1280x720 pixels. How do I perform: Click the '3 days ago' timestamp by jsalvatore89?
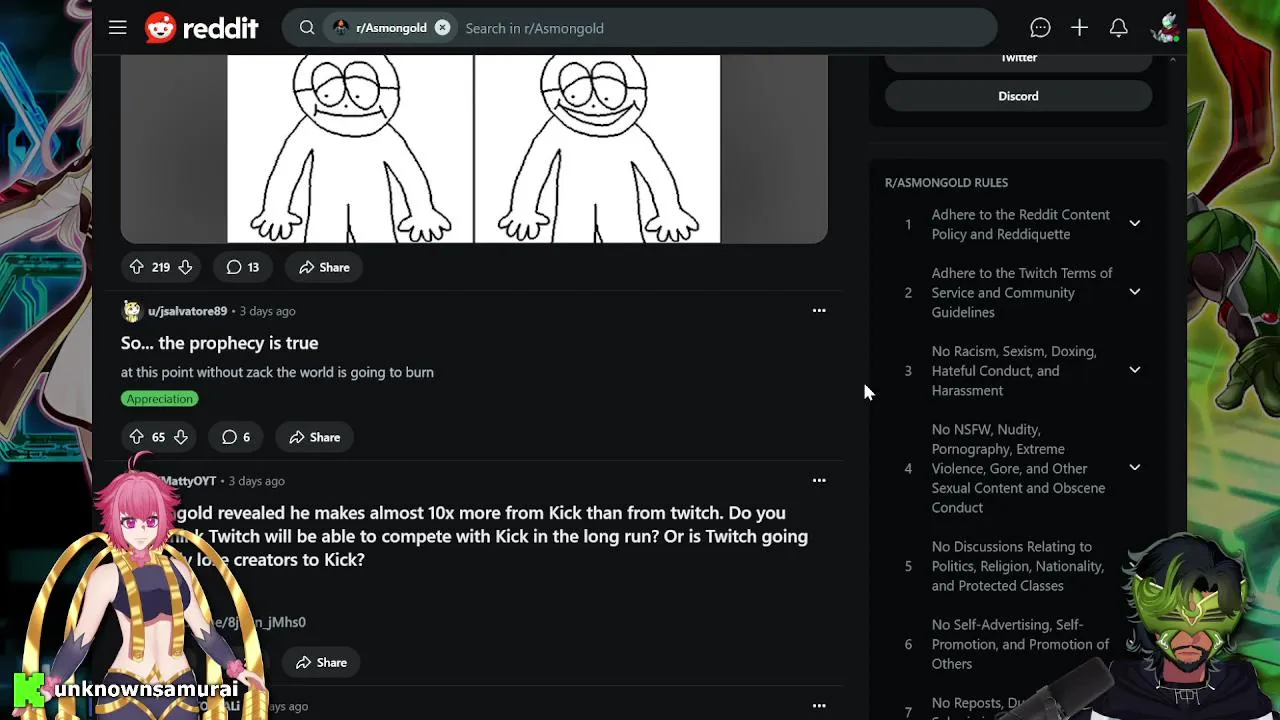click(x=267, y=311)
